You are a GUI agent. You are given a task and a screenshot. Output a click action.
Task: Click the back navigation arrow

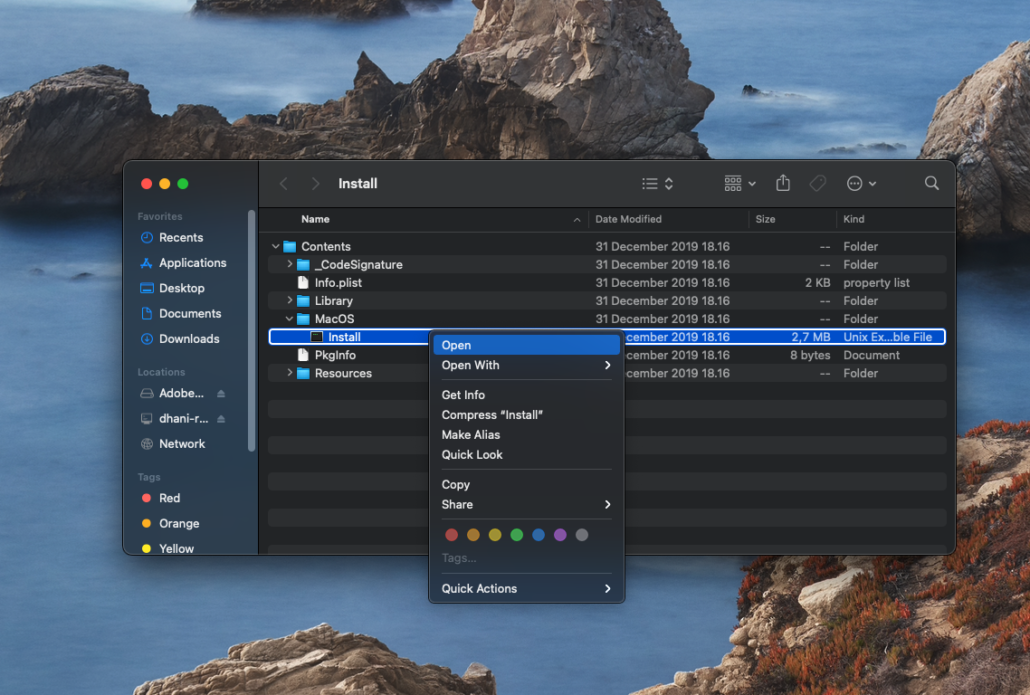tap(284, 184)
